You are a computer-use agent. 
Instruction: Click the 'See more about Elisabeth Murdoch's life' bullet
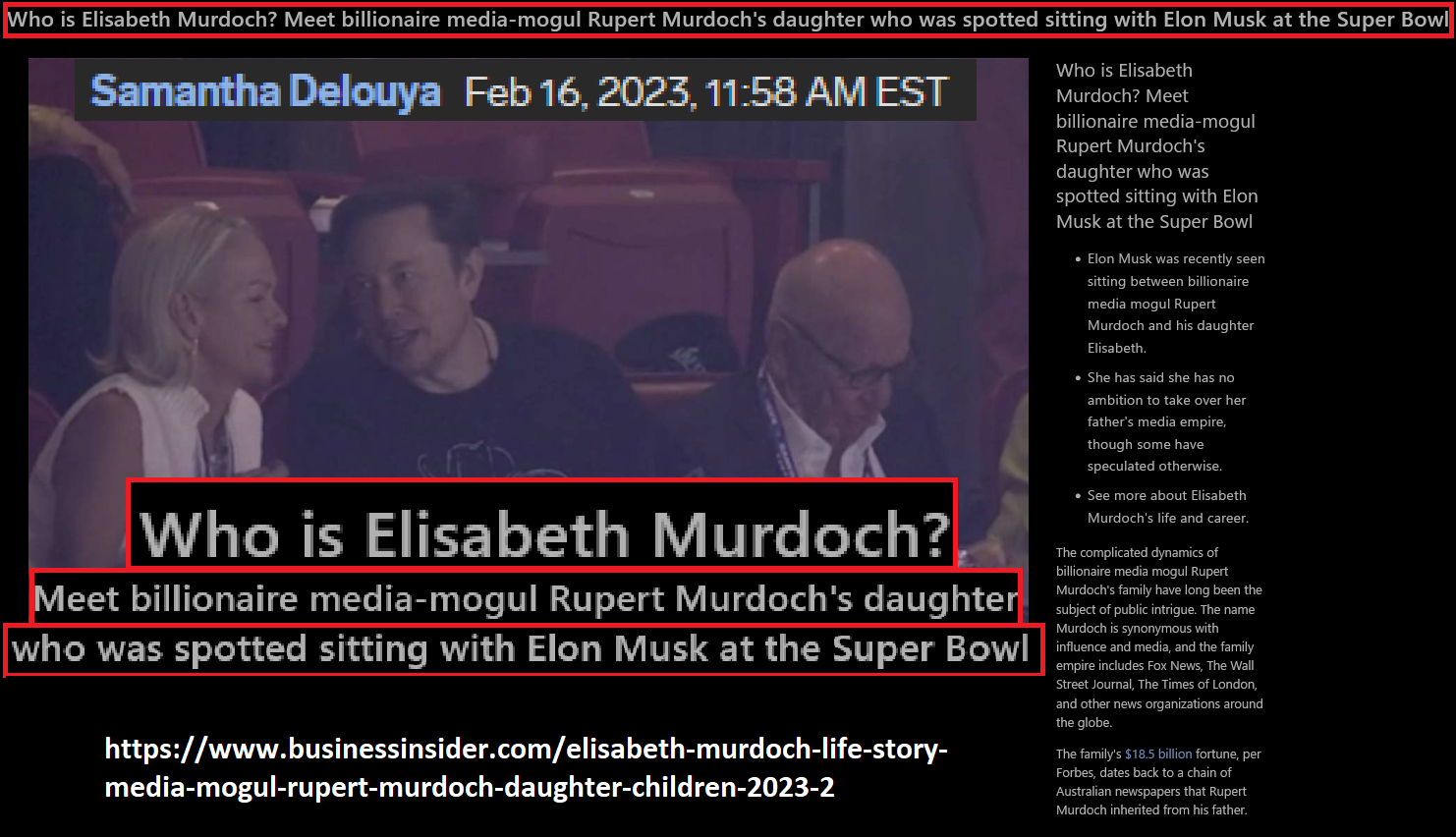[1168, 507]
